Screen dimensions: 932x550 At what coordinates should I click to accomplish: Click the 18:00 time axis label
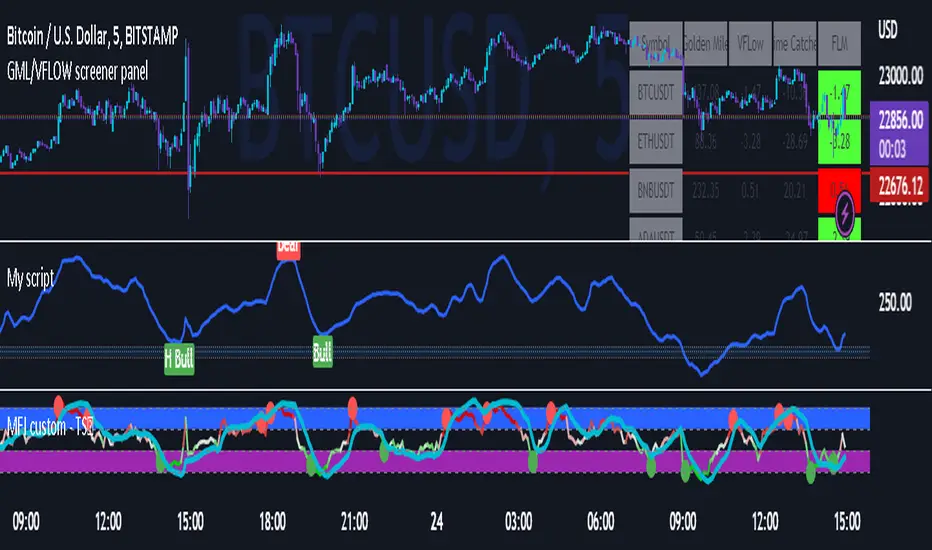(x=272, y=522)
